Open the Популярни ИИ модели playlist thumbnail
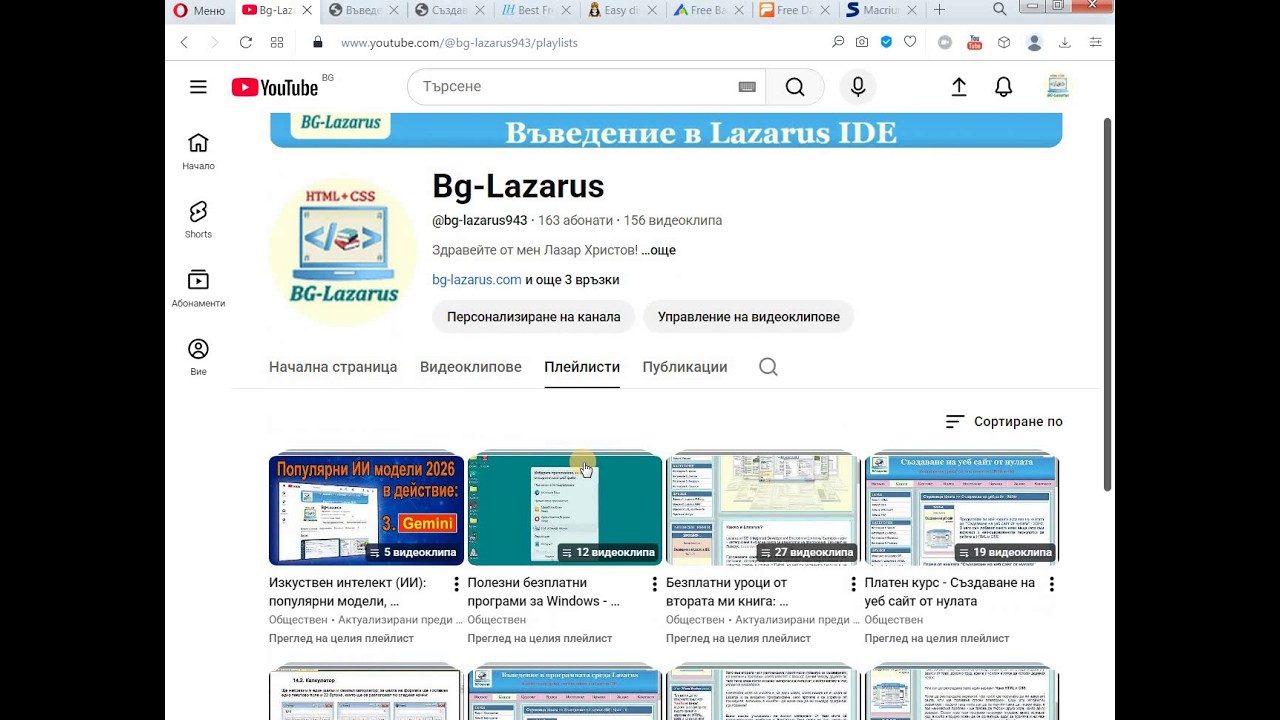Viewport: 1280px width, 720px height. pyautogui.click(x=366, y=510)
